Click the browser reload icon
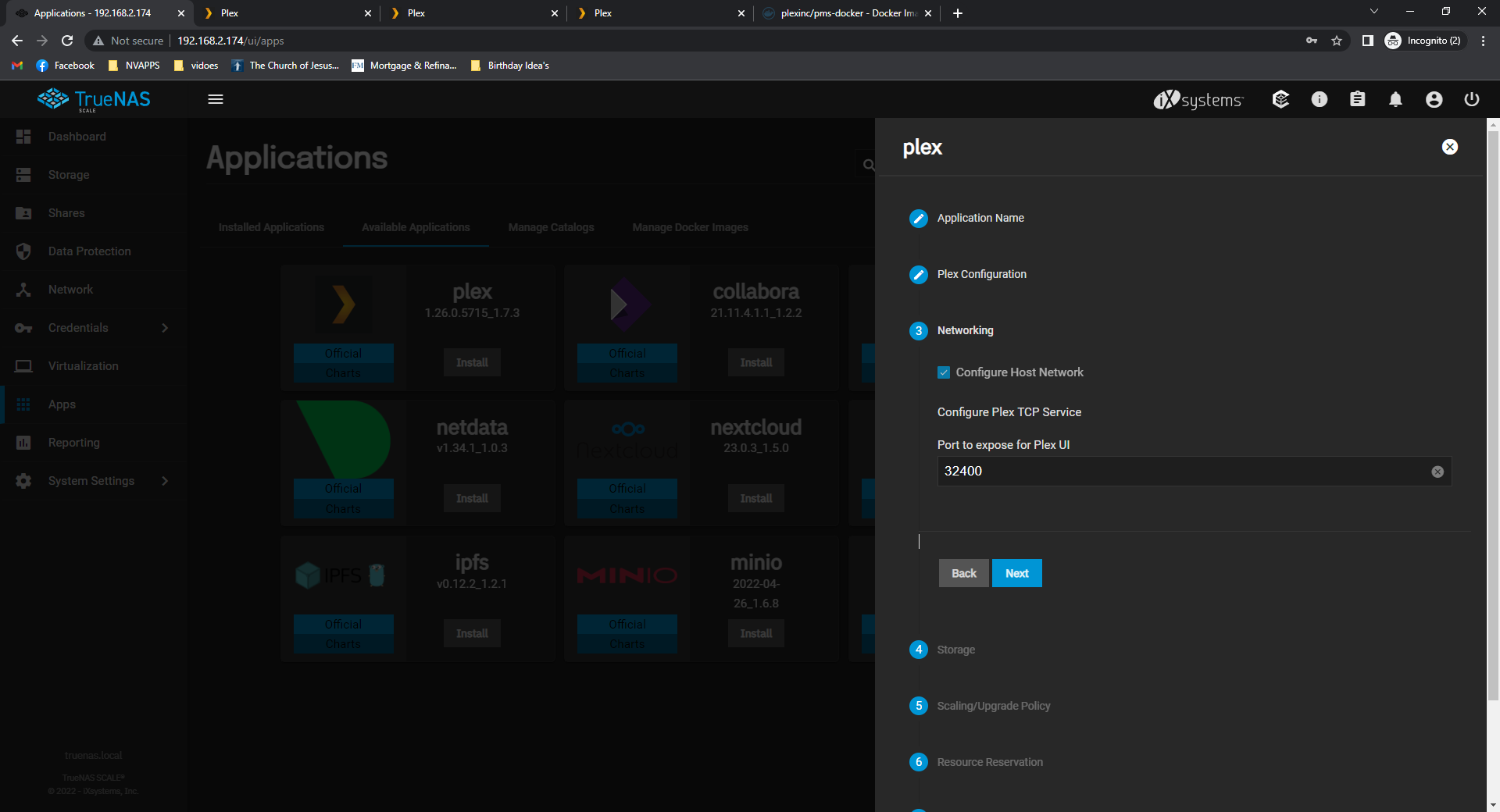This screenshot has height=812, width=1500. click(x=67, y=41)
